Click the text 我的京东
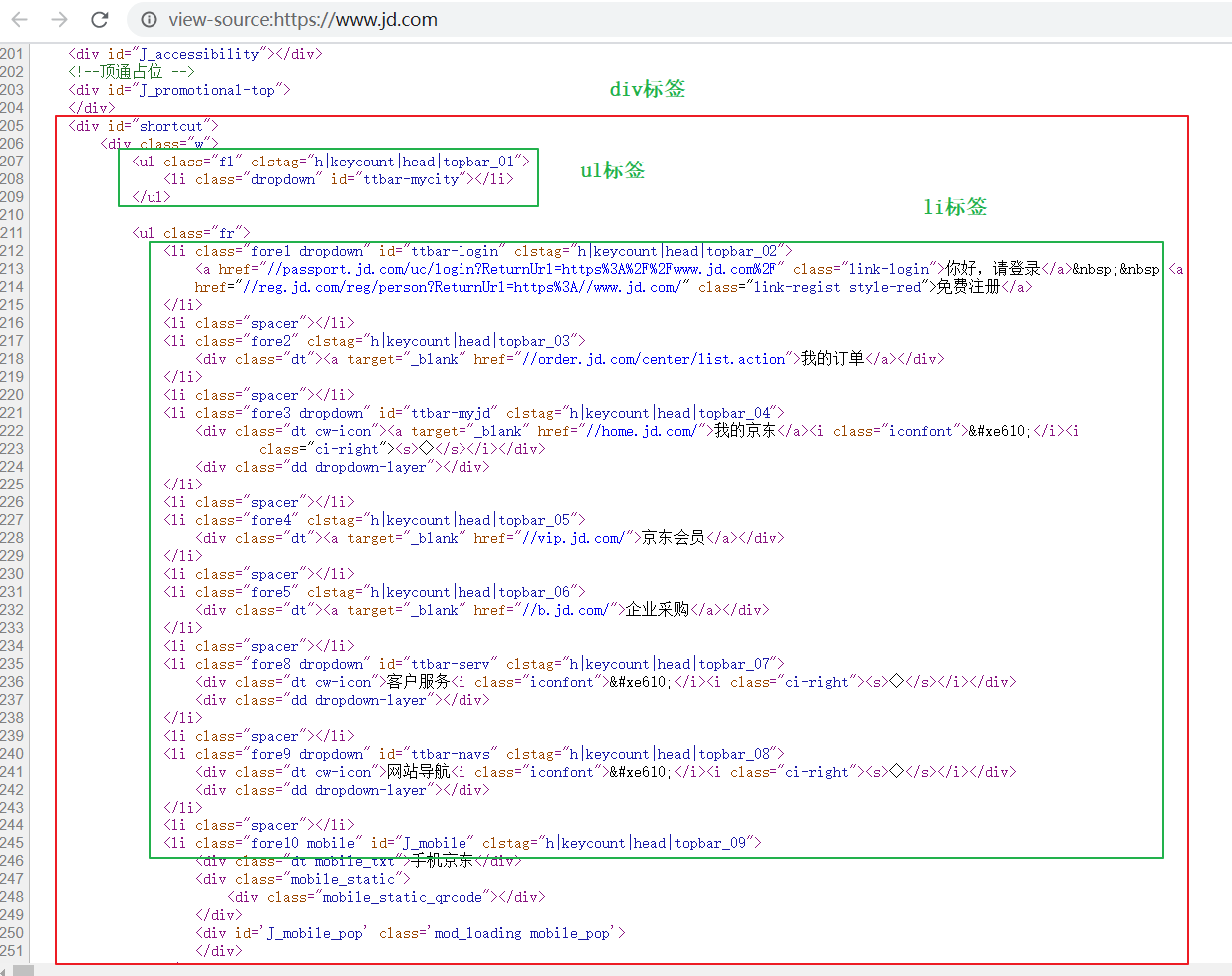This screenshot has width=1232, height=976. coord(746,431)
